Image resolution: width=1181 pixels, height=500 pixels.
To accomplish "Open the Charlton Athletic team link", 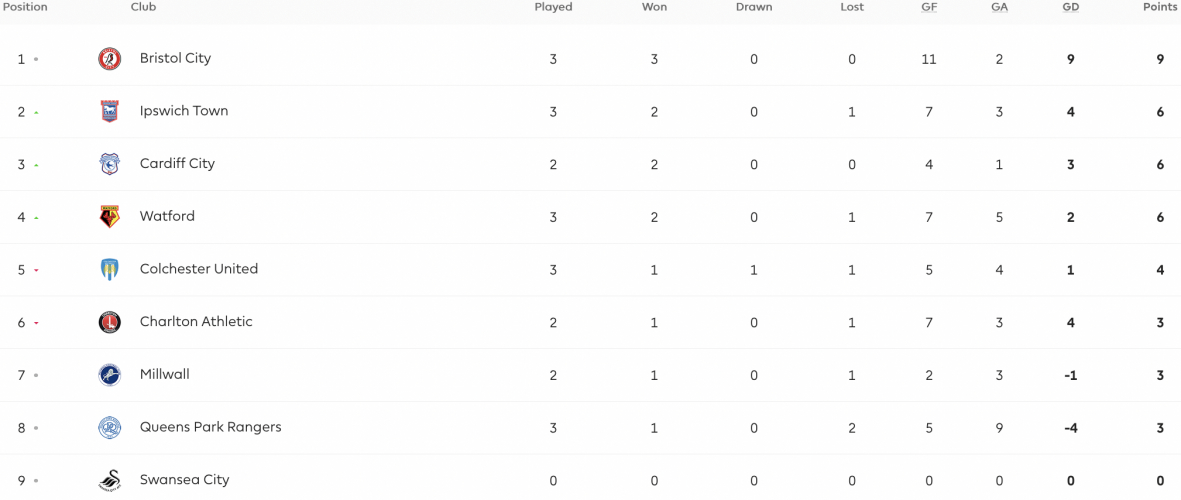I will point(197,322).
